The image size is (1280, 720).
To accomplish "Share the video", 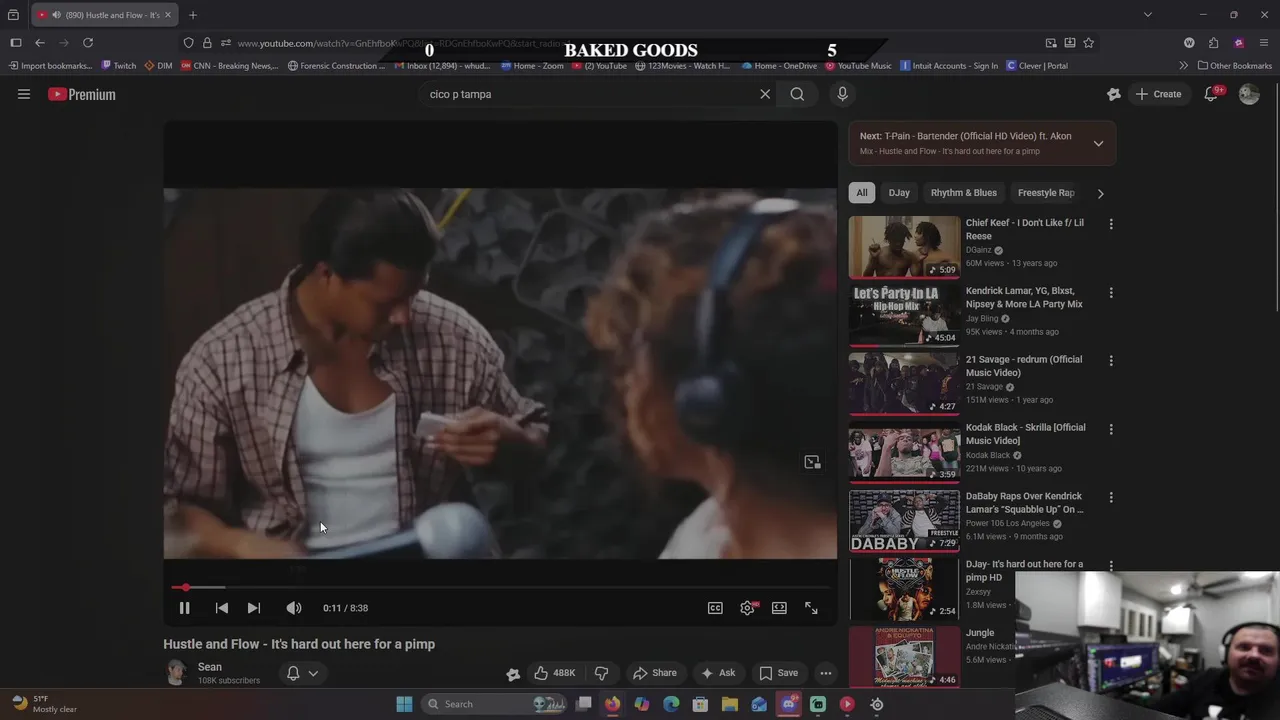I will 655,673.
